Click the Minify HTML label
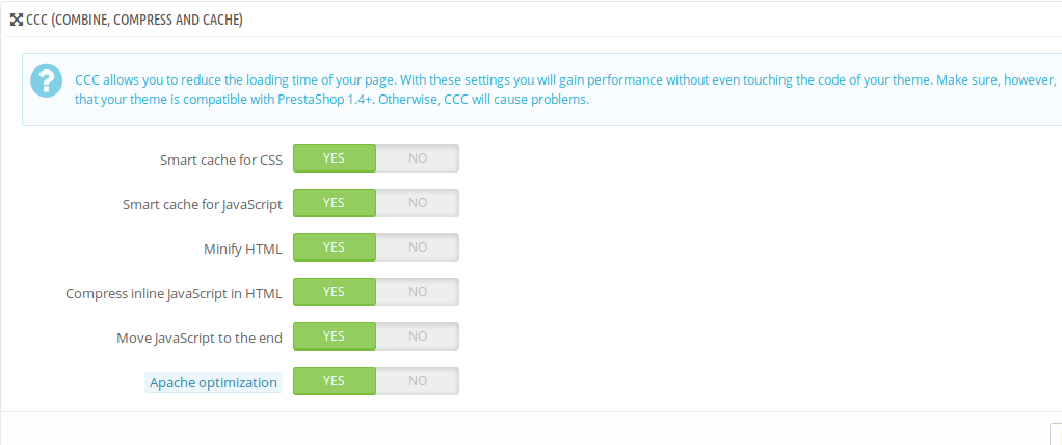 click(x=243, y=249)
